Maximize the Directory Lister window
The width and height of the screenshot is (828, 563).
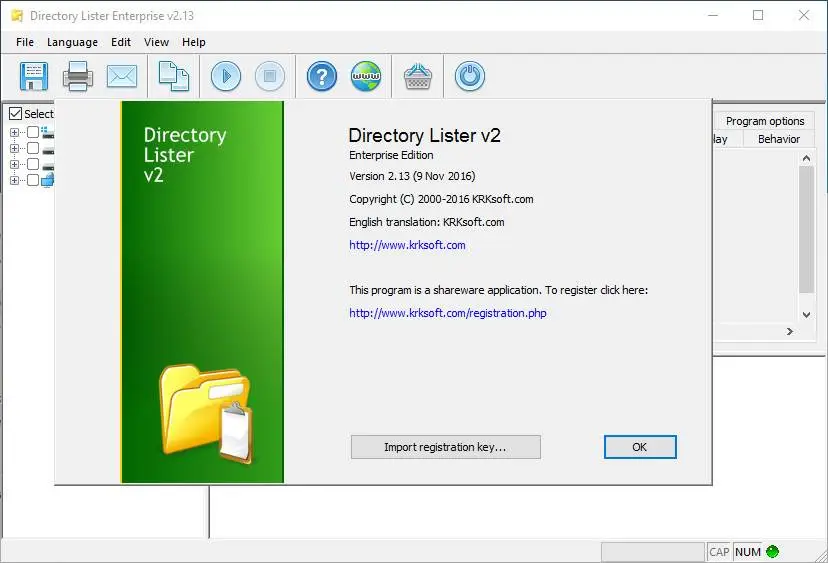pyautogui.click(x=758, y=15)
